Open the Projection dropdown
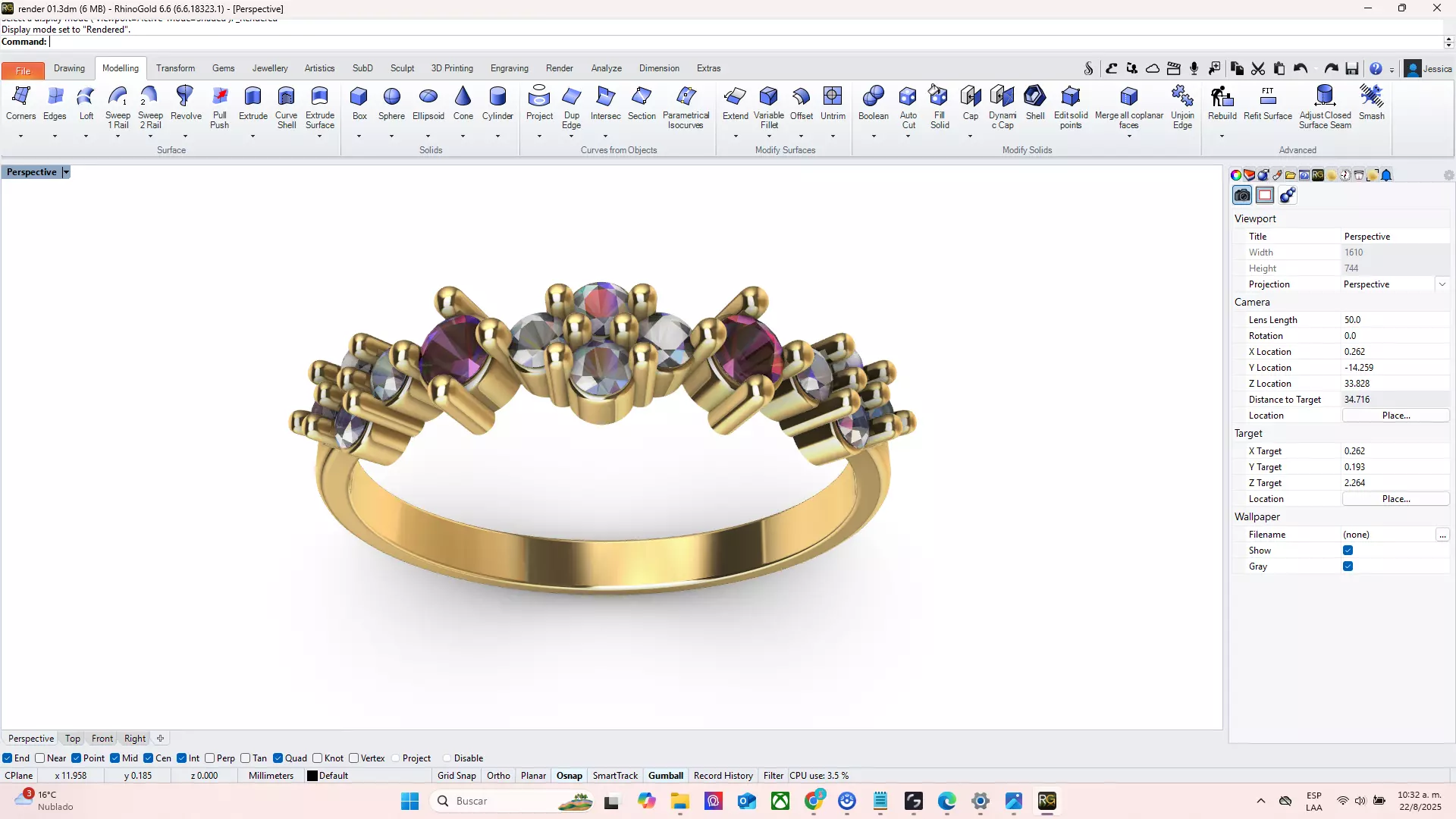This screenshot has height=819, width=1456. point(1442,284)
